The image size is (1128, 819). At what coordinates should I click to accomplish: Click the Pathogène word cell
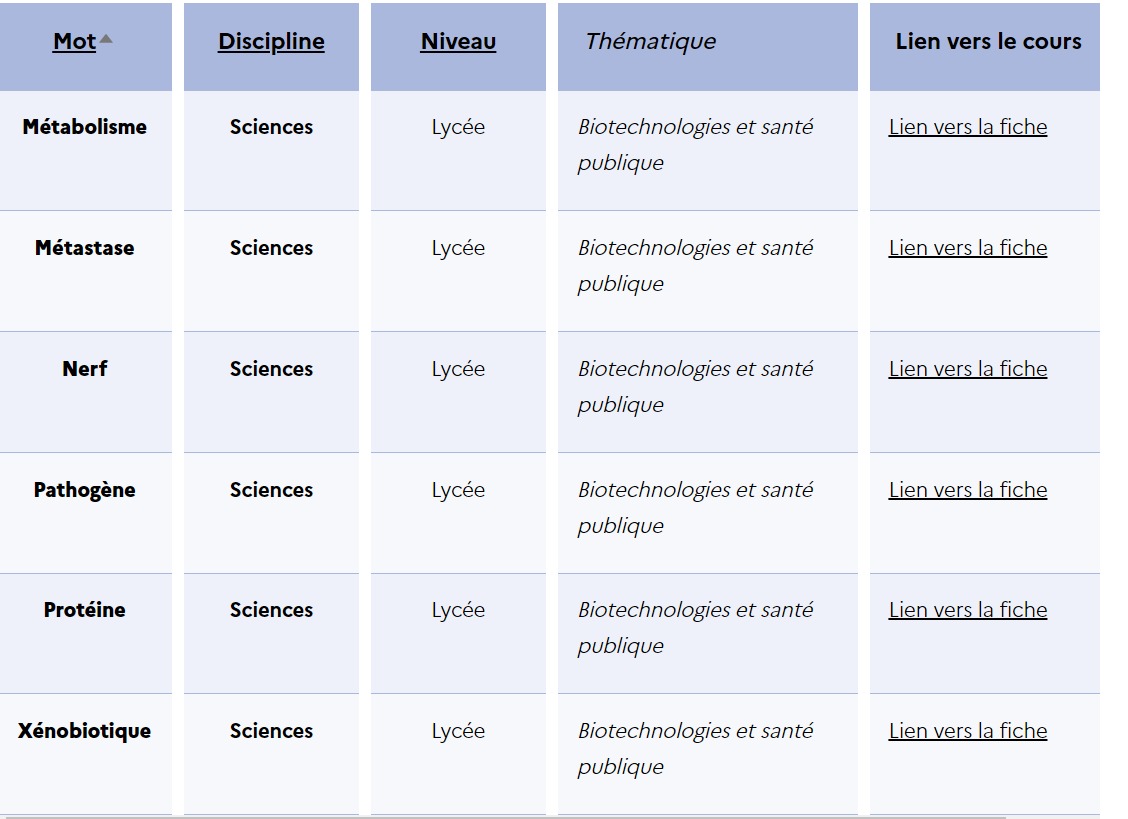pos(85,490)
